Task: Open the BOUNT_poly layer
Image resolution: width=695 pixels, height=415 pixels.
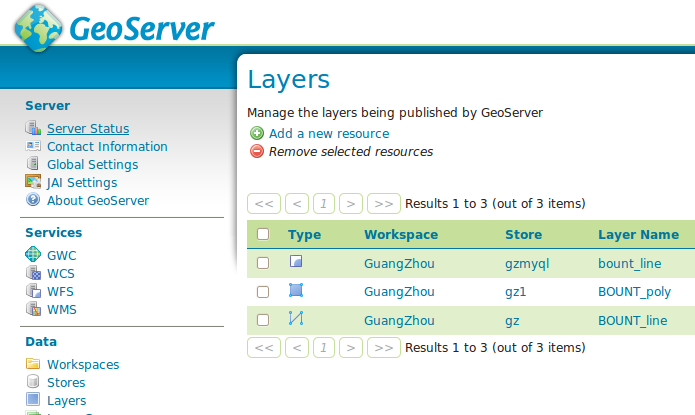Action: point(634,292)
